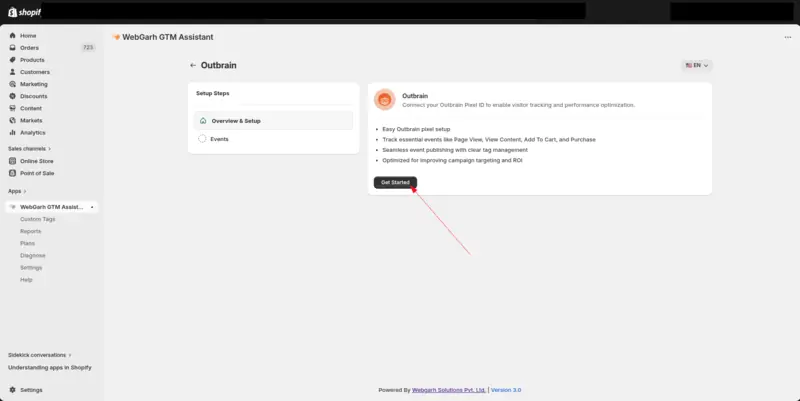The image size is (800, 401).
Task: Open Plans submenu item
Action: click(x=28, y=243)
